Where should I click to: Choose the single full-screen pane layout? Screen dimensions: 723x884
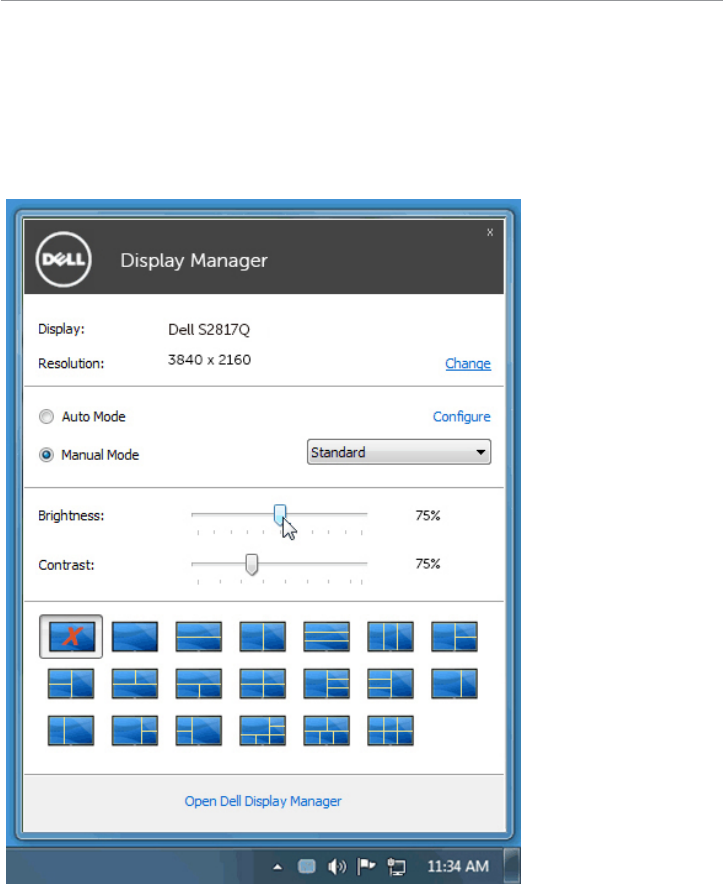[135, 637]
